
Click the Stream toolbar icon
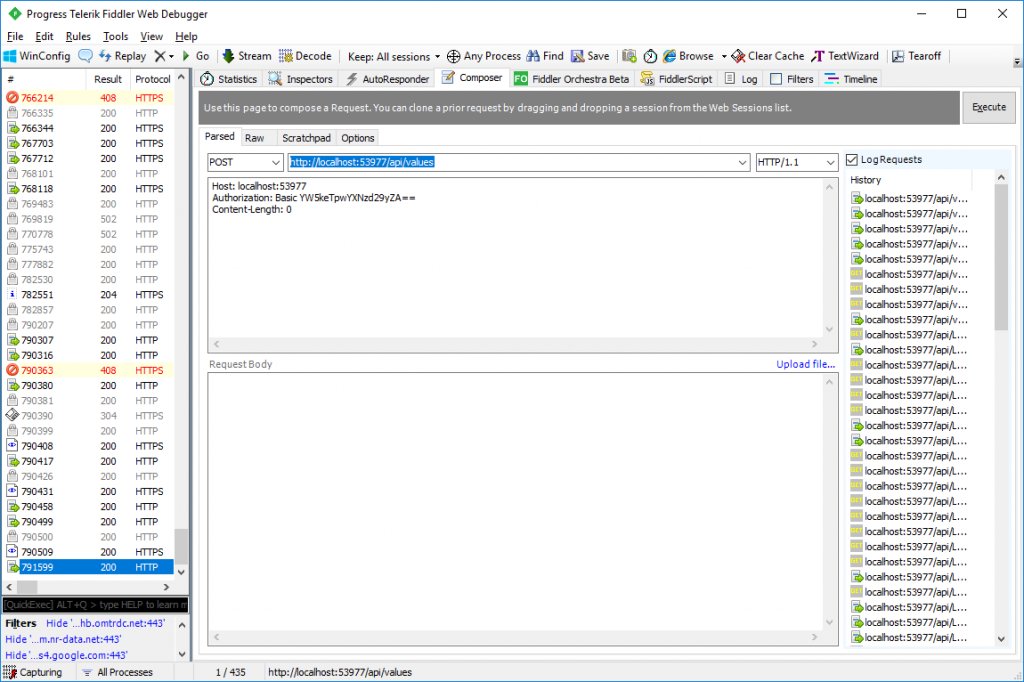click(x=228, y=56)
